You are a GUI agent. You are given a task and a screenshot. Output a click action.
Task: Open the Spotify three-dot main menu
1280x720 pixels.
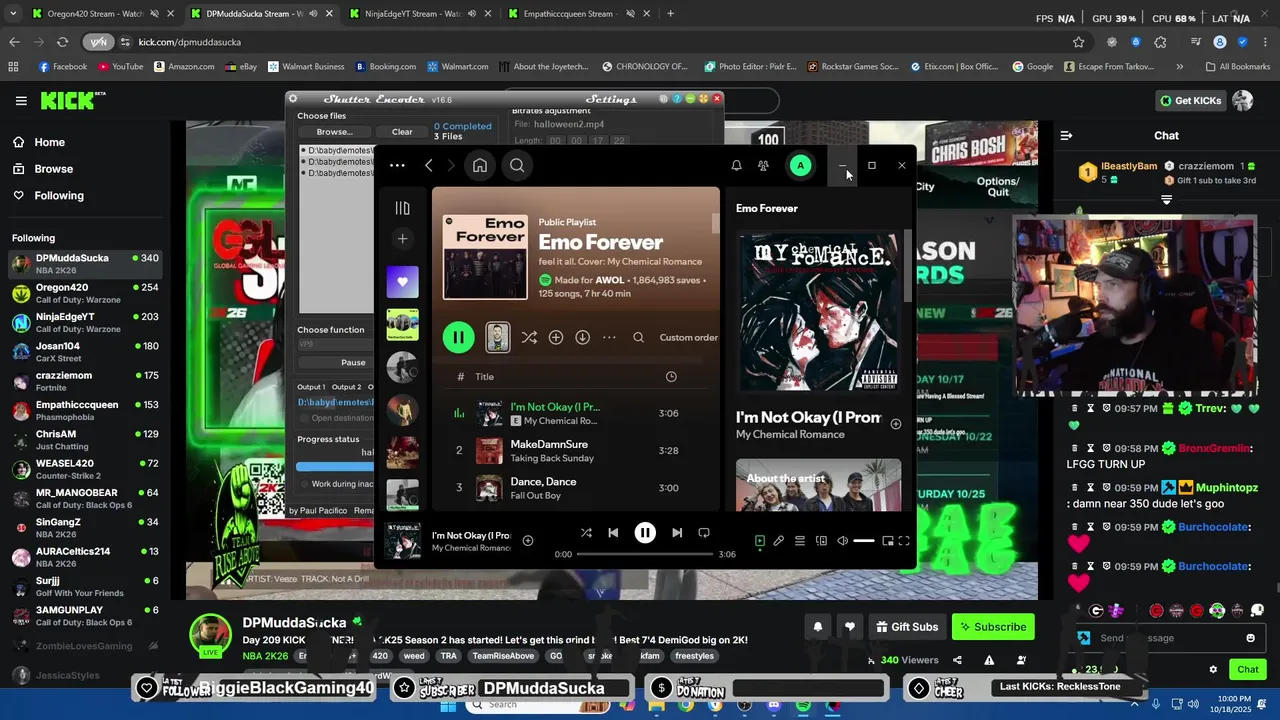(x=397, y=166)
